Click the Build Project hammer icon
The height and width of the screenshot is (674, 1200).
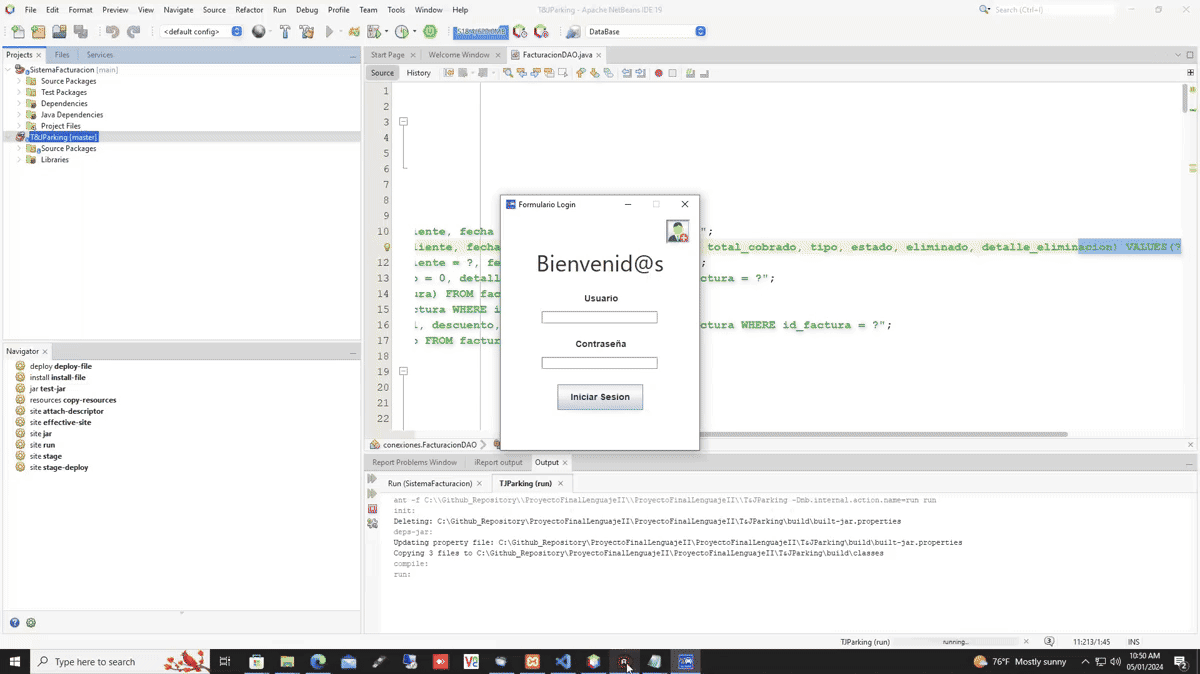click(285, 32)
